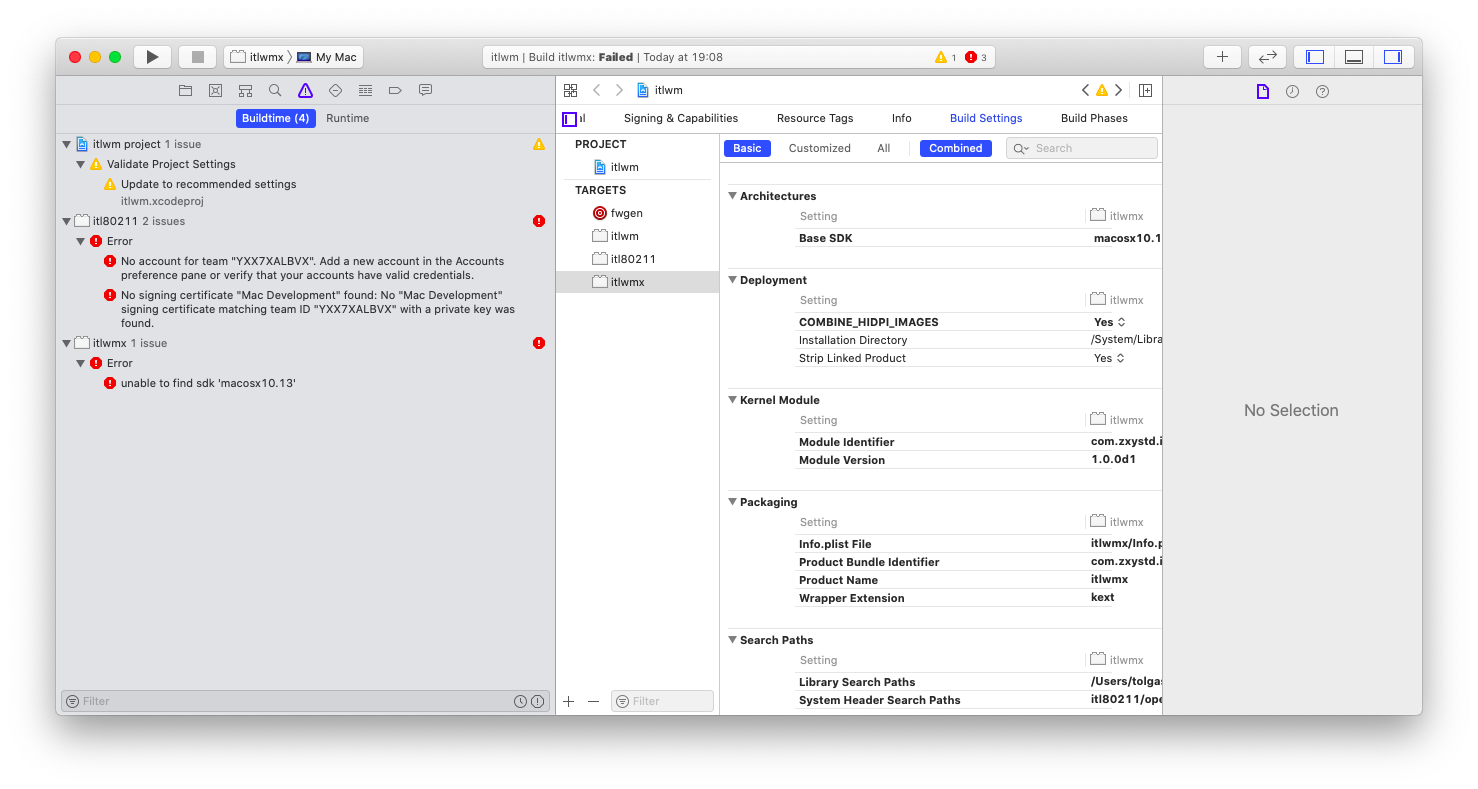Open the History inspector clock icon
This screenshot has width=1478, height=789.
click(1292, 91)
